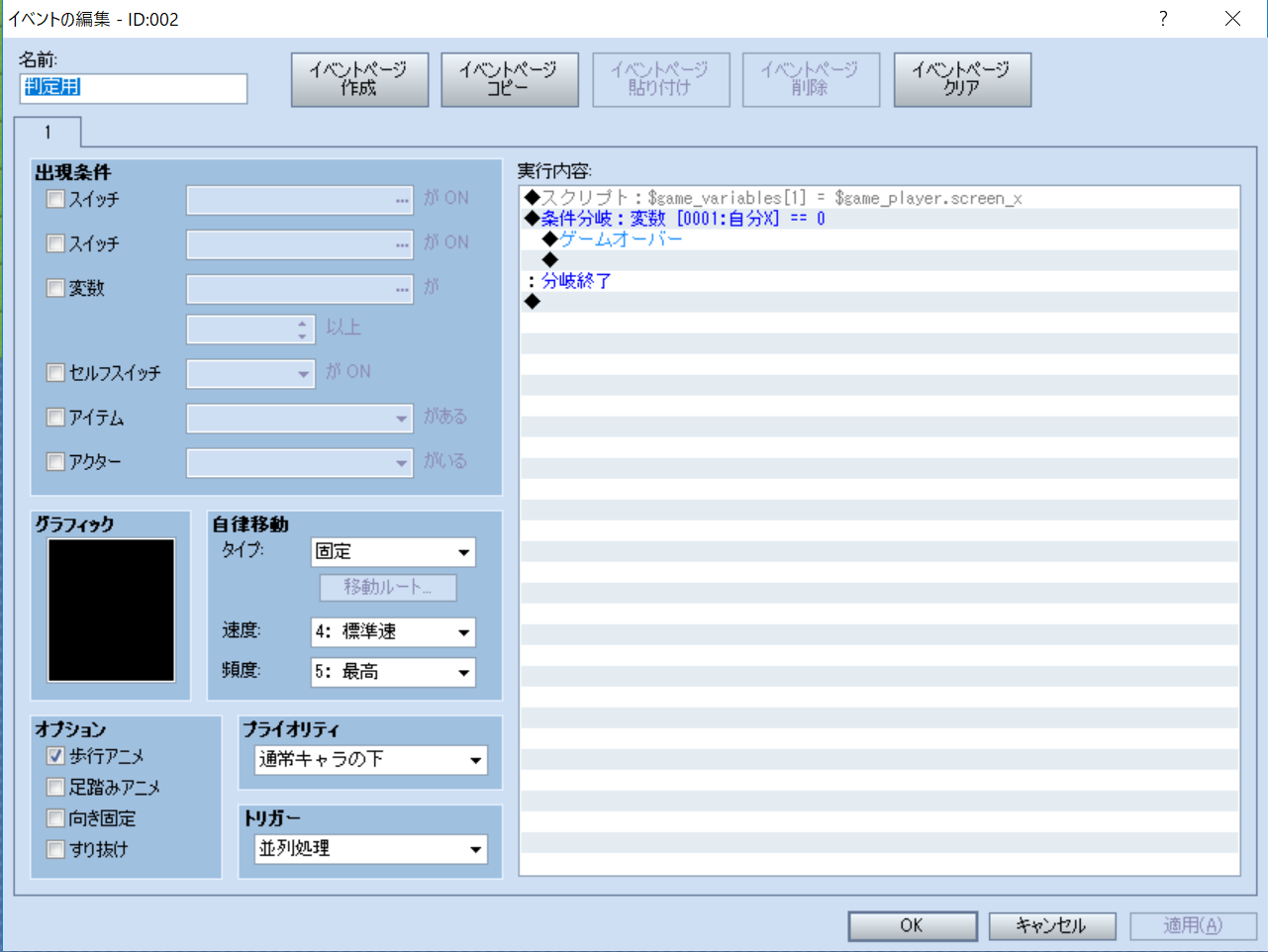This screenshot has height=952, width=1268.
Task: Check the すり抜け option
Action: [55, 849]
